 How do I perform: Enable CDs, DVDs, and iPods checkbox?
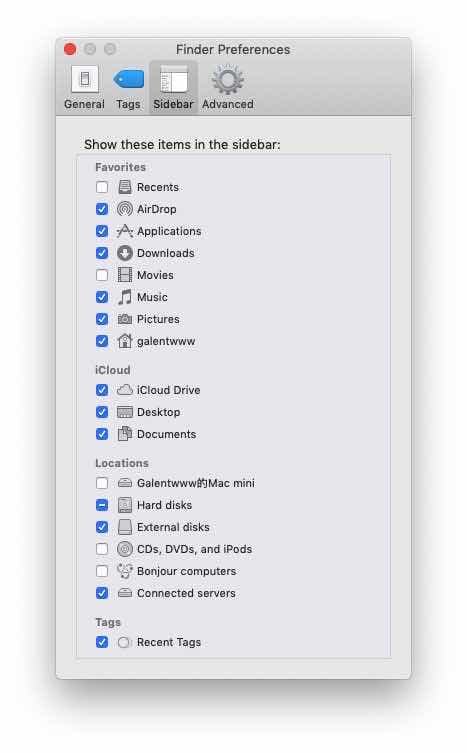coord(102,549)
